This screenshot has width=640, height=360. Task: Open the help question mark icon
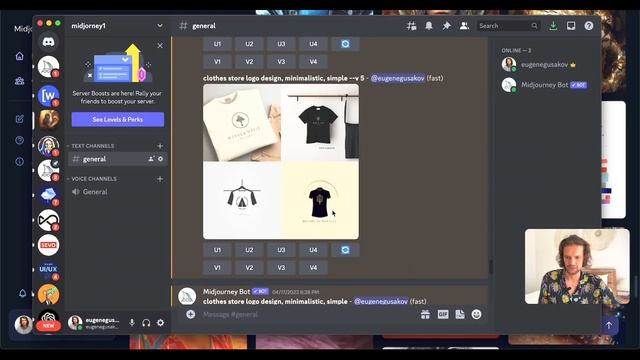589,26
